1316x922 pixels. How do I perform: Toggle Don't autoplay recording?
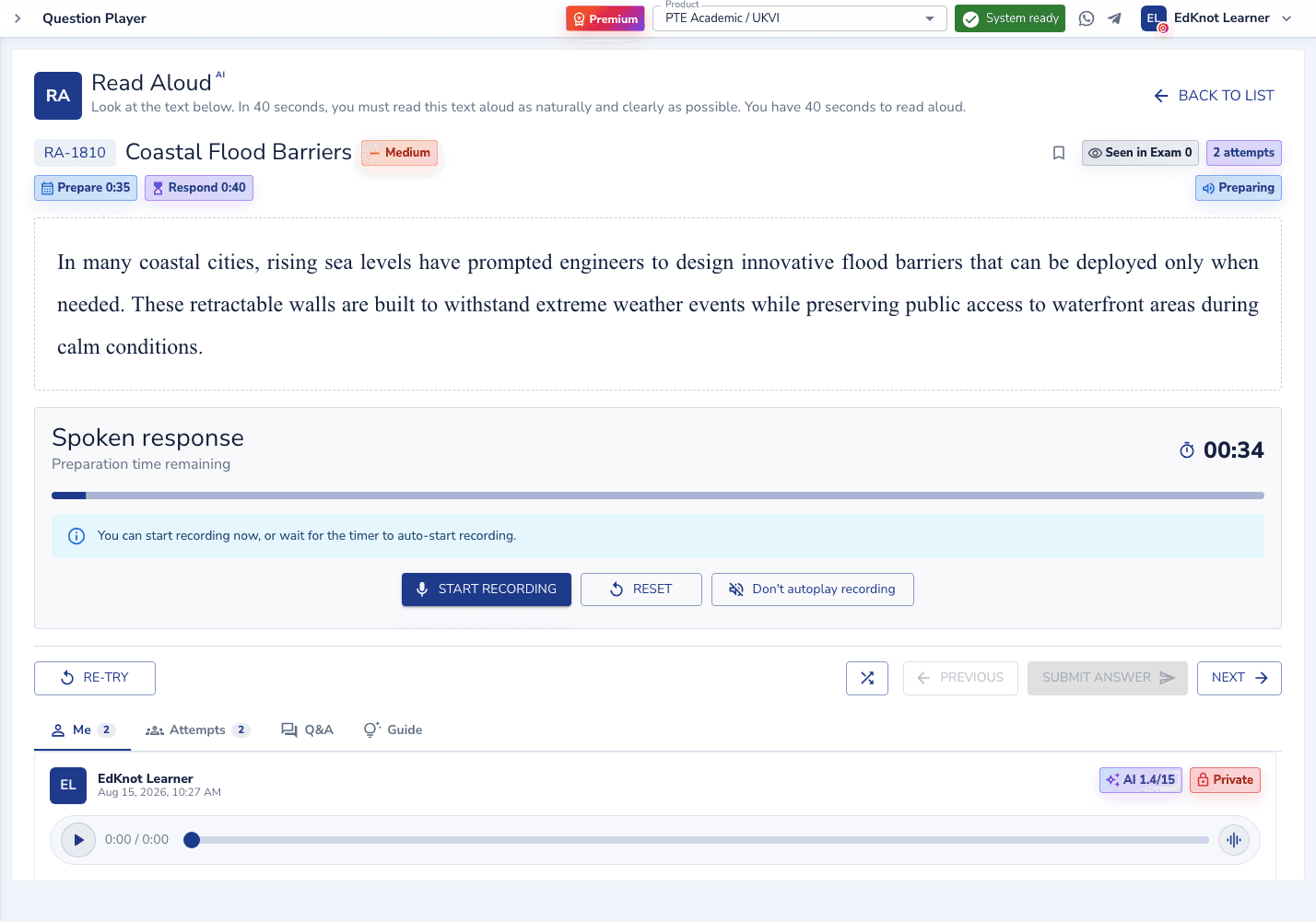(x=813, y=589)
